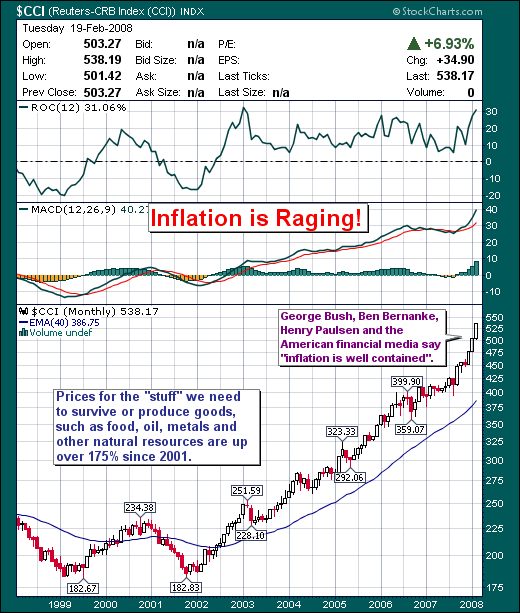This screenshot has width=520, height=613.
Task: Select the Low value 501.42
Action: coord(102,76)
